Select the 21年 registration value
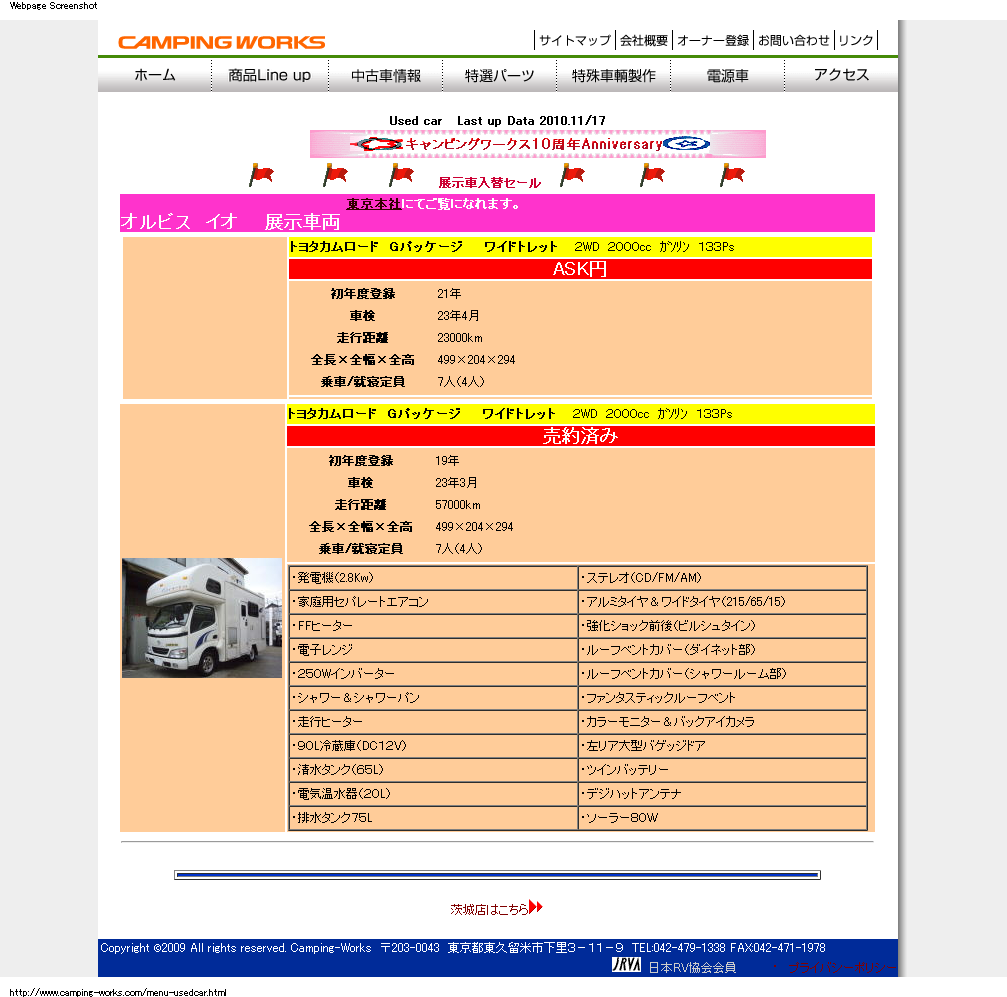The image size is (1007, 997). tap(449, 294)
